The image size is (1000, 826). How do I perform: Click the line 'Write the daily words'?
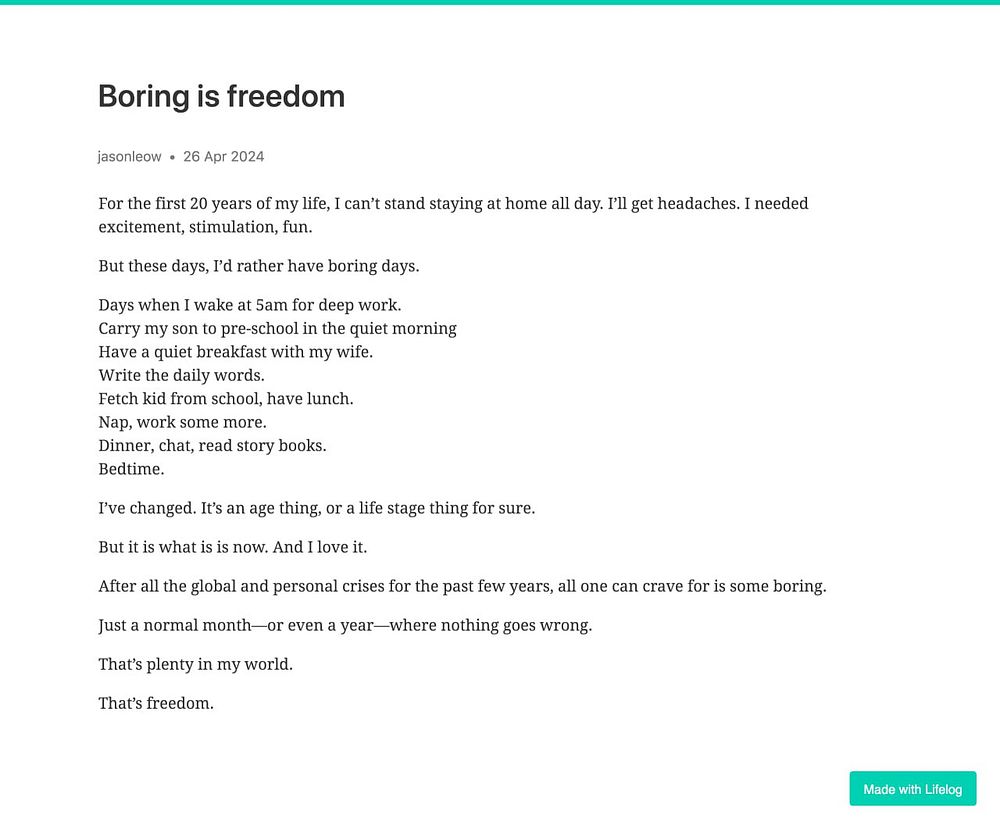[x=181, y=375]
